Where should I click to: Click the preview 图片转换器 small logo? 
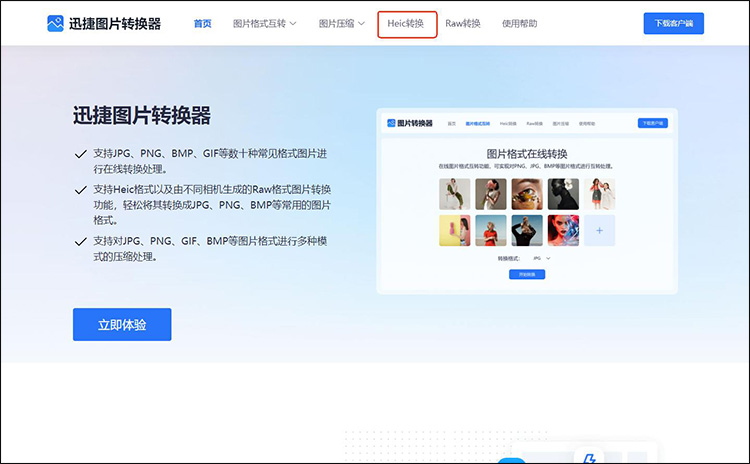pyautogui.click(x=409, y=123)
